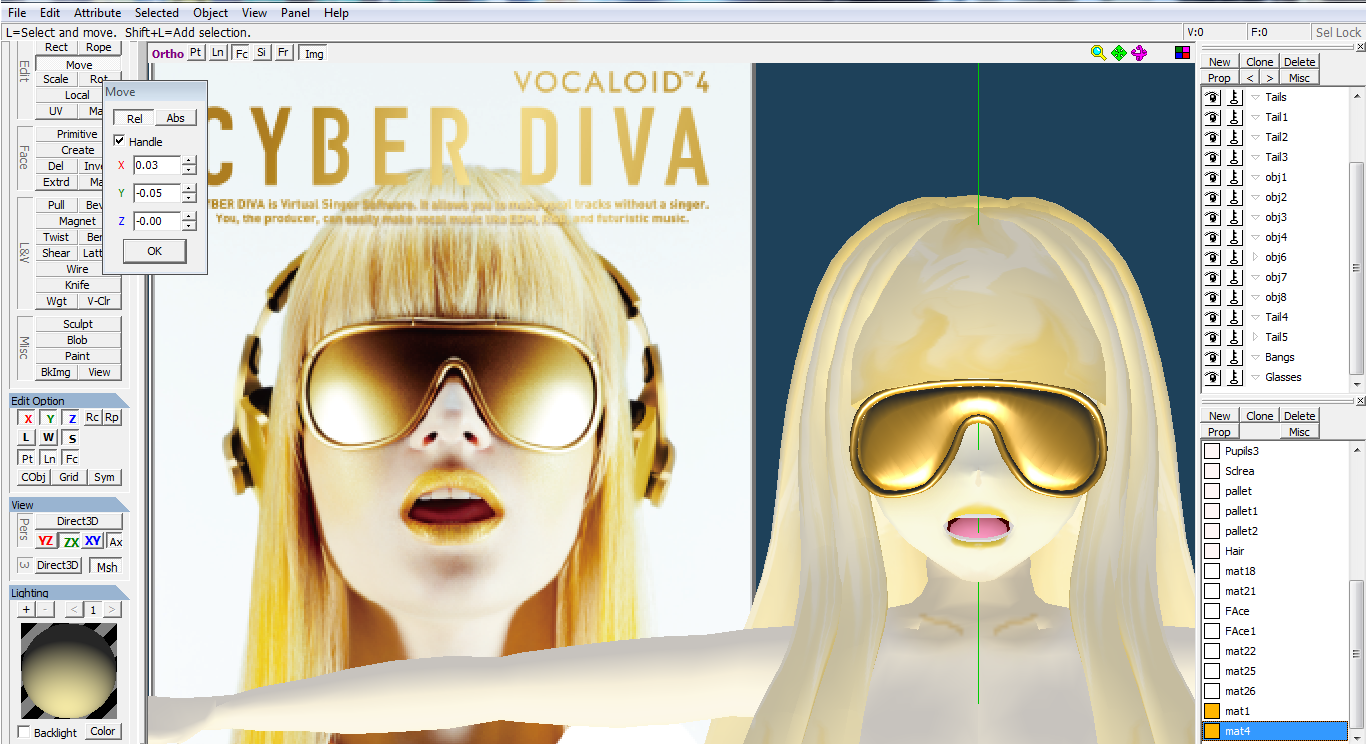Toggle the lock icon for Bangs object
The height and width of the screenshot is (744, 1366).
pos(1234,357)
